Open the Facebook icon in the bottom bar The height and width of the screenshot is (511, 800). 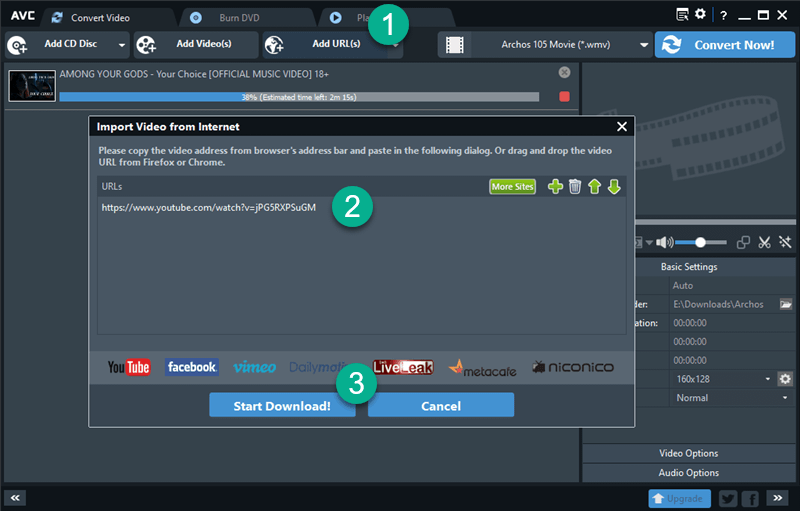[750, 498]
